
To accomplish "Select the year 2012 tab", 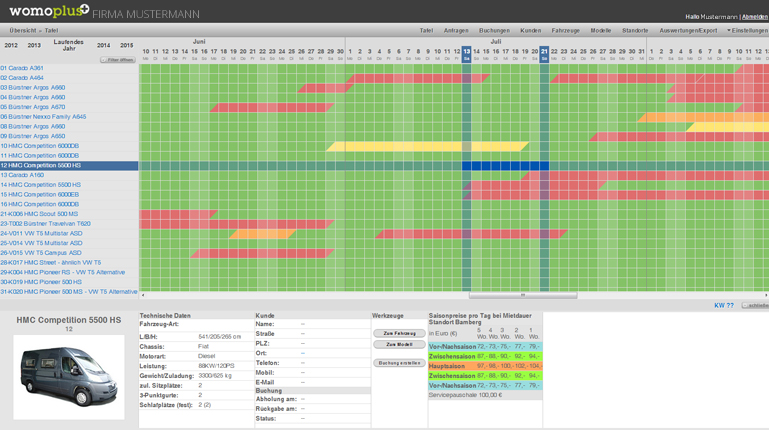I will click(x=11, y=45).
